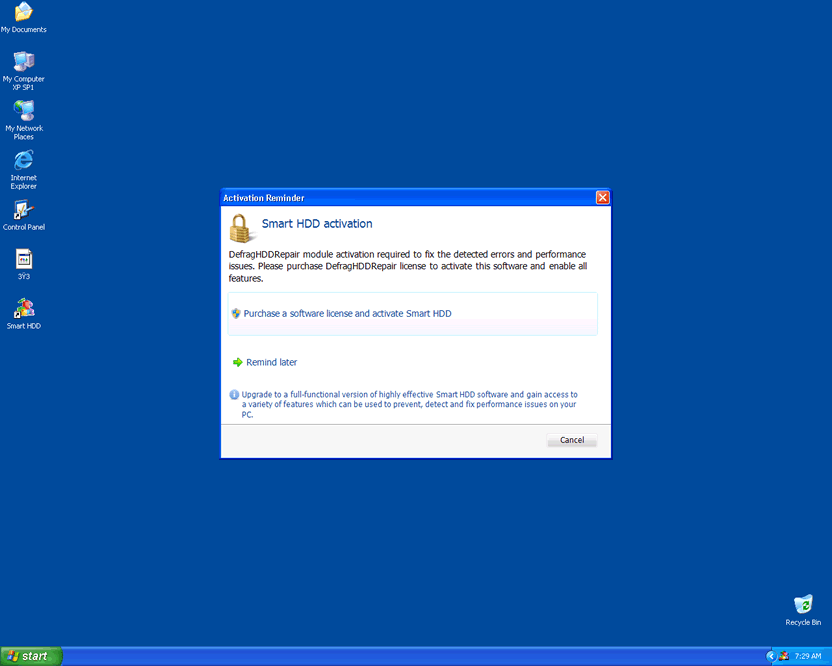Click the blue info icon near Upgrade text
Image resolution: width=832 pixels, height=666 pixels.
(x=234, y=395)
